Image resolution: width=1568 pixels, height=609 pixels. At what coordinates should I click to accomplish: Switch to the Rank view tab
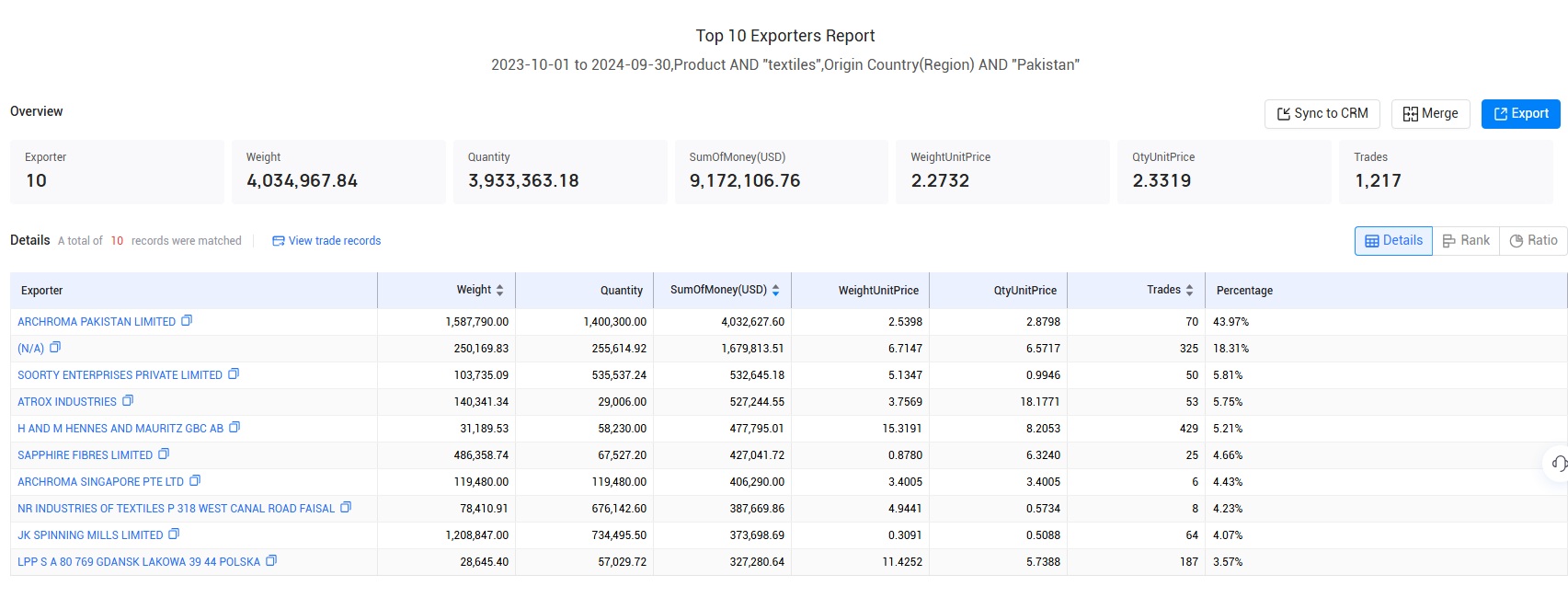pyautogui.click(x=1466, y=241)
